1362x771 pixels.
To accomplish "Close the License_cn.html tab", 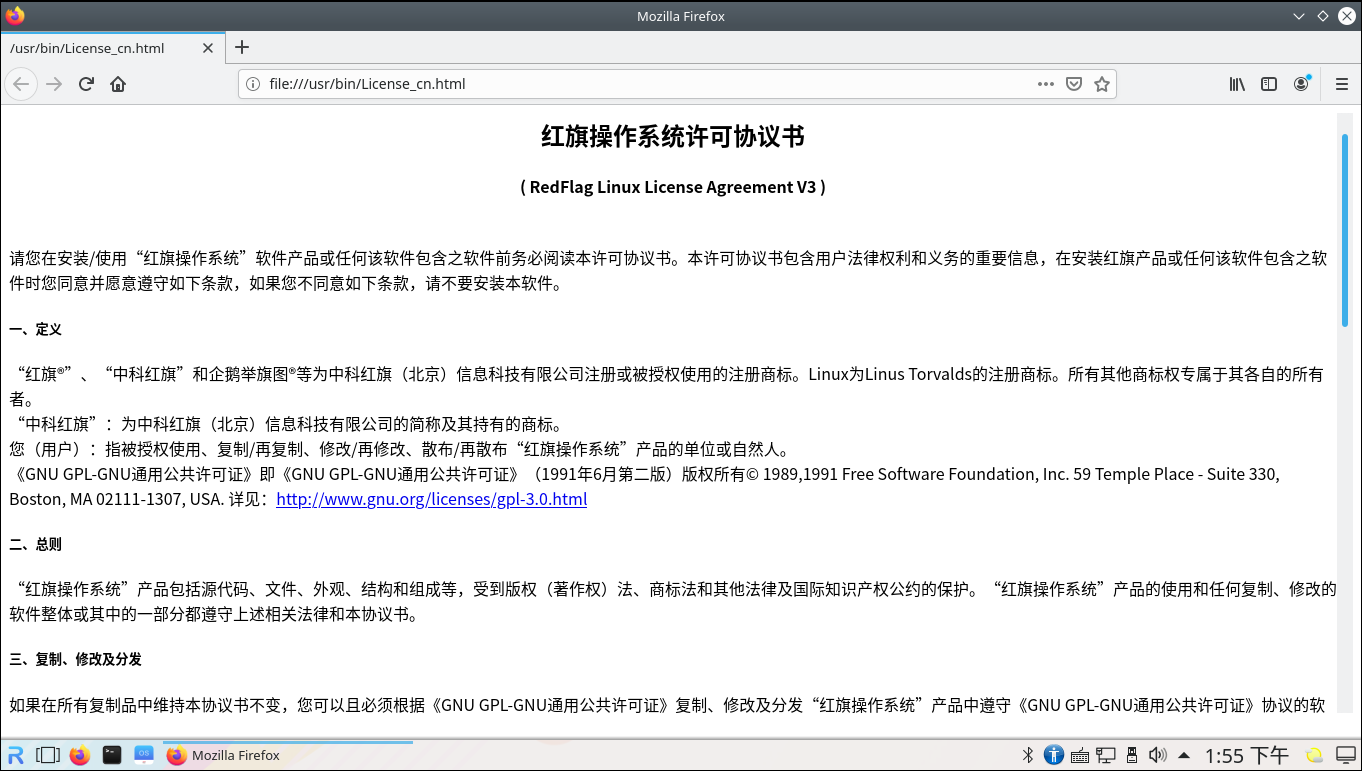I will [x=208, y=48].
